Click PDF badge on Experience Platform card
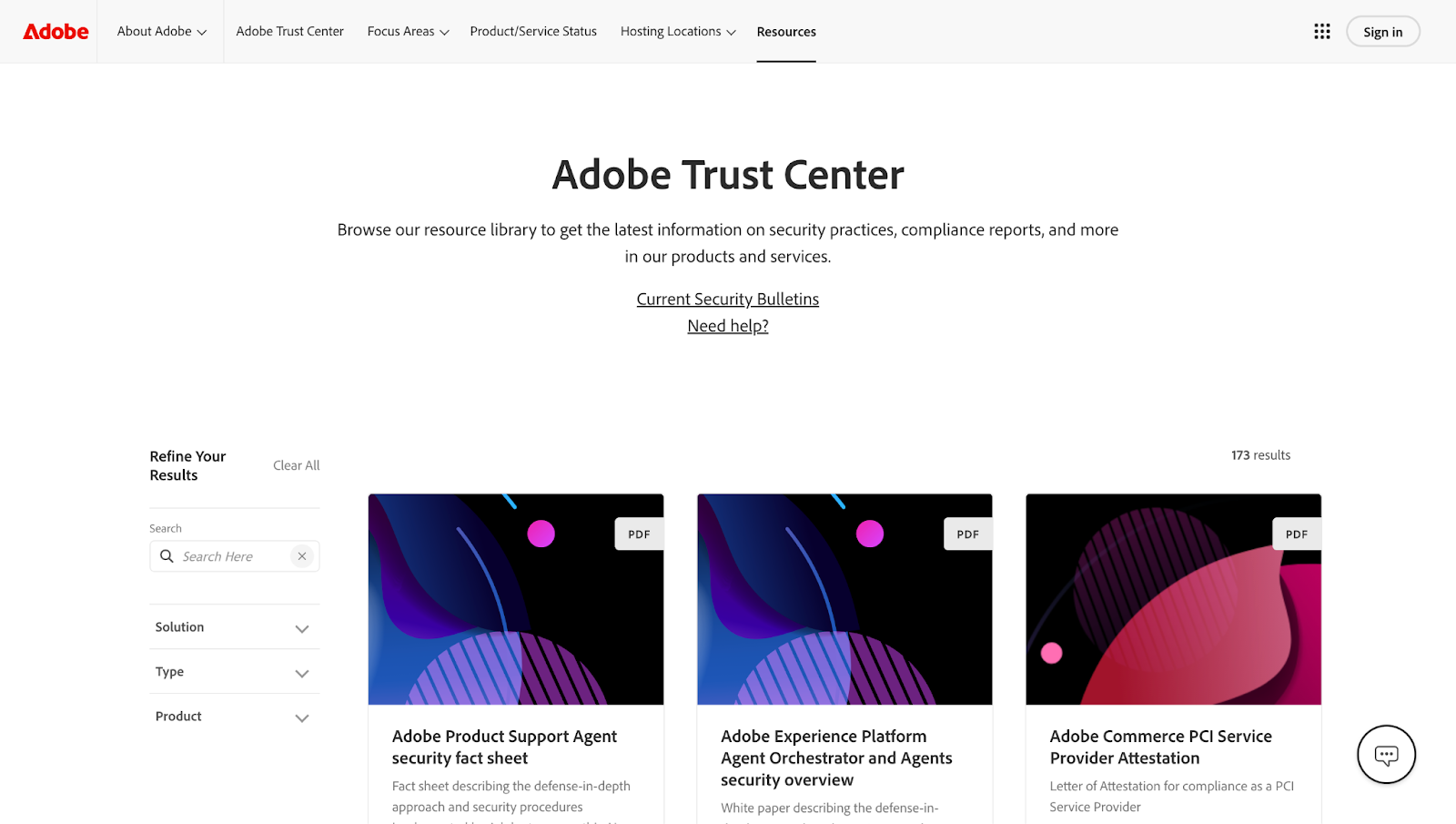1456x824 pixels. 968,534
